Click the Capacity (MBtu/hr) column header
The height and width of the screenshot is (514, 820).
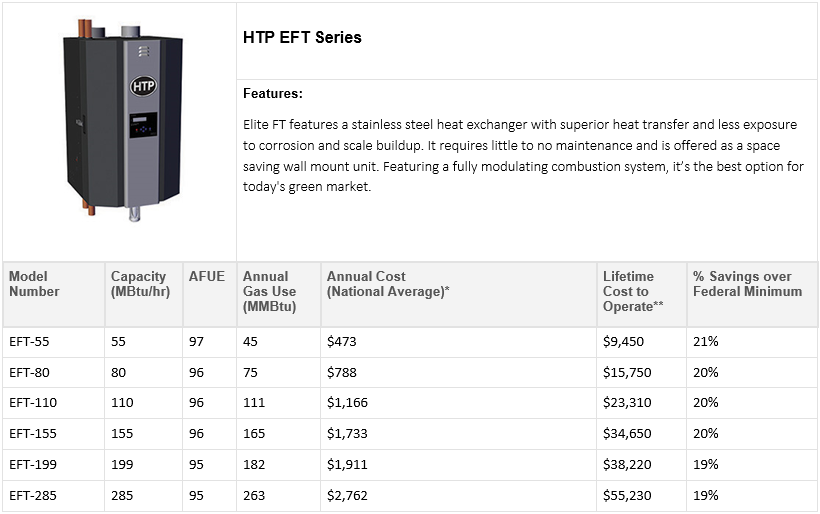point(140,284)
